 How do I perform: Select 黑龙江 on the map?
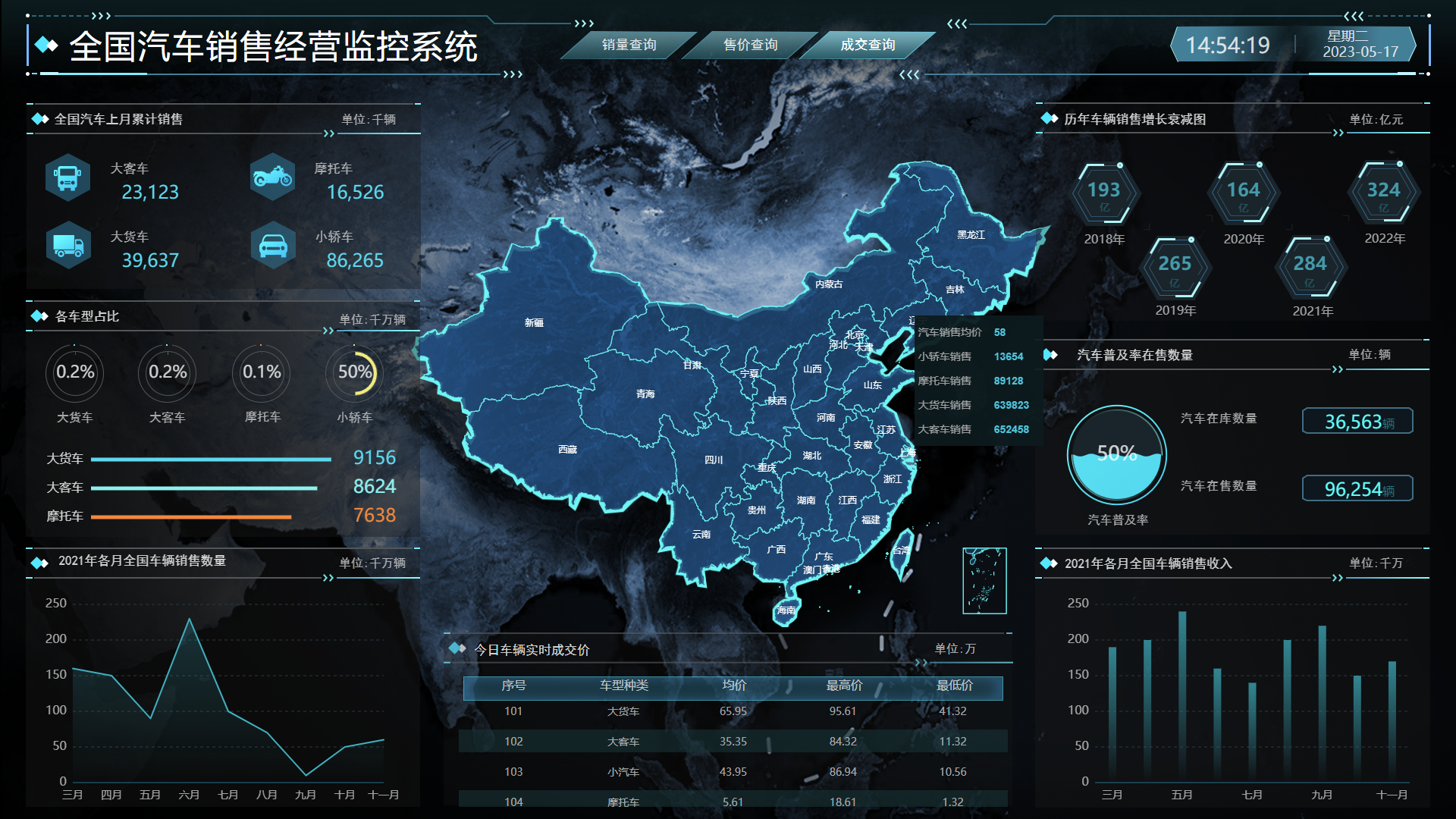coord(971,235)
